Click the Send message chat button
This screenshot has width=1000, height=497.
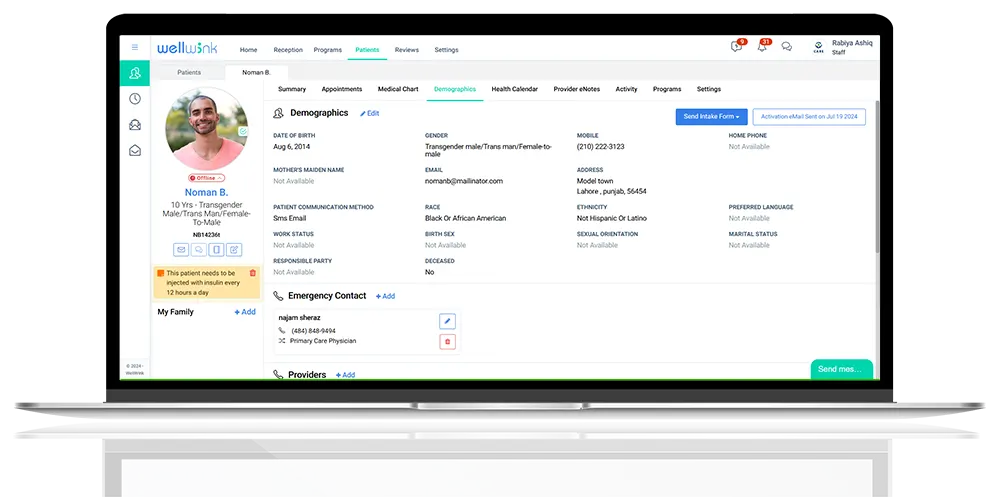[840, 369]
